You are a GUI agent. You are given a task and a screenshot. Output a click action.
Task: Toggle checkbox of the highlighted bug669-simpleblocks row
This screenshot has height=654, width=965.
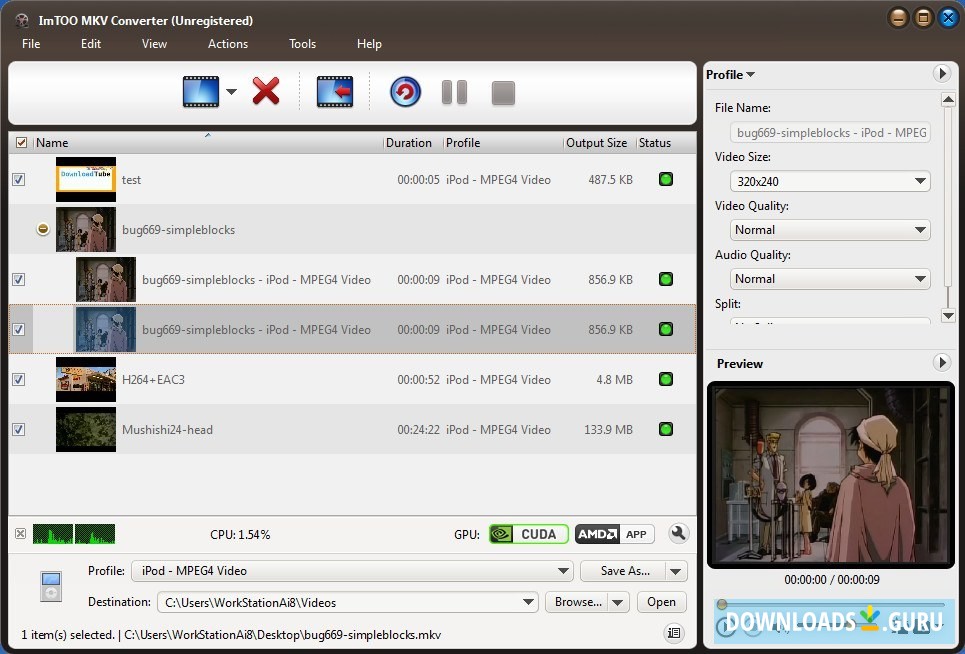click(18, 329)
